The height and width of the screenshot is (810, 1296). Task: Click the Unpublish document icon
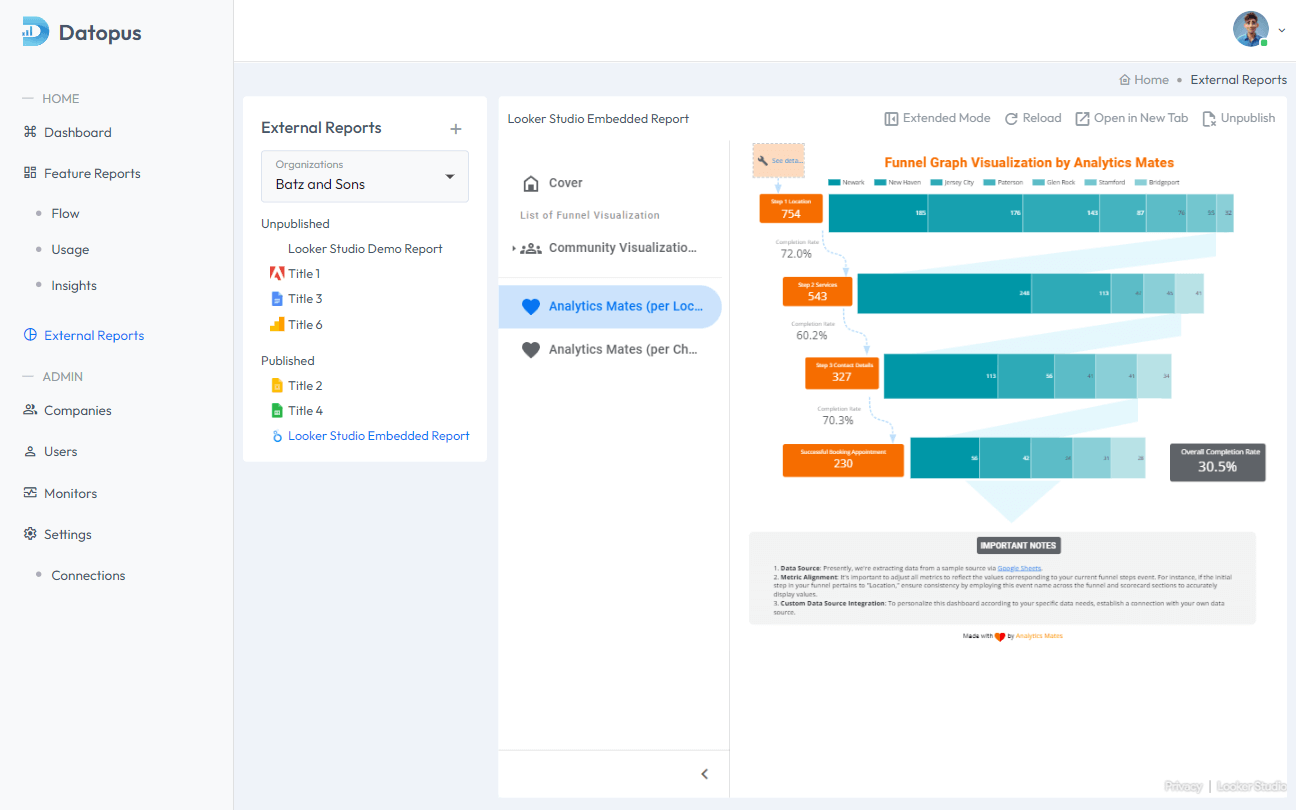[1209, 118]
